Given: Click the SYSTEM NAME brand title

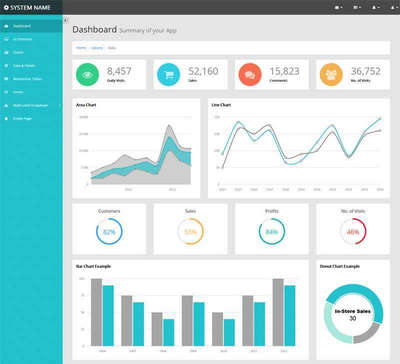Looking at the screenshot, I should pyautogui.click(x=30, y=7).
